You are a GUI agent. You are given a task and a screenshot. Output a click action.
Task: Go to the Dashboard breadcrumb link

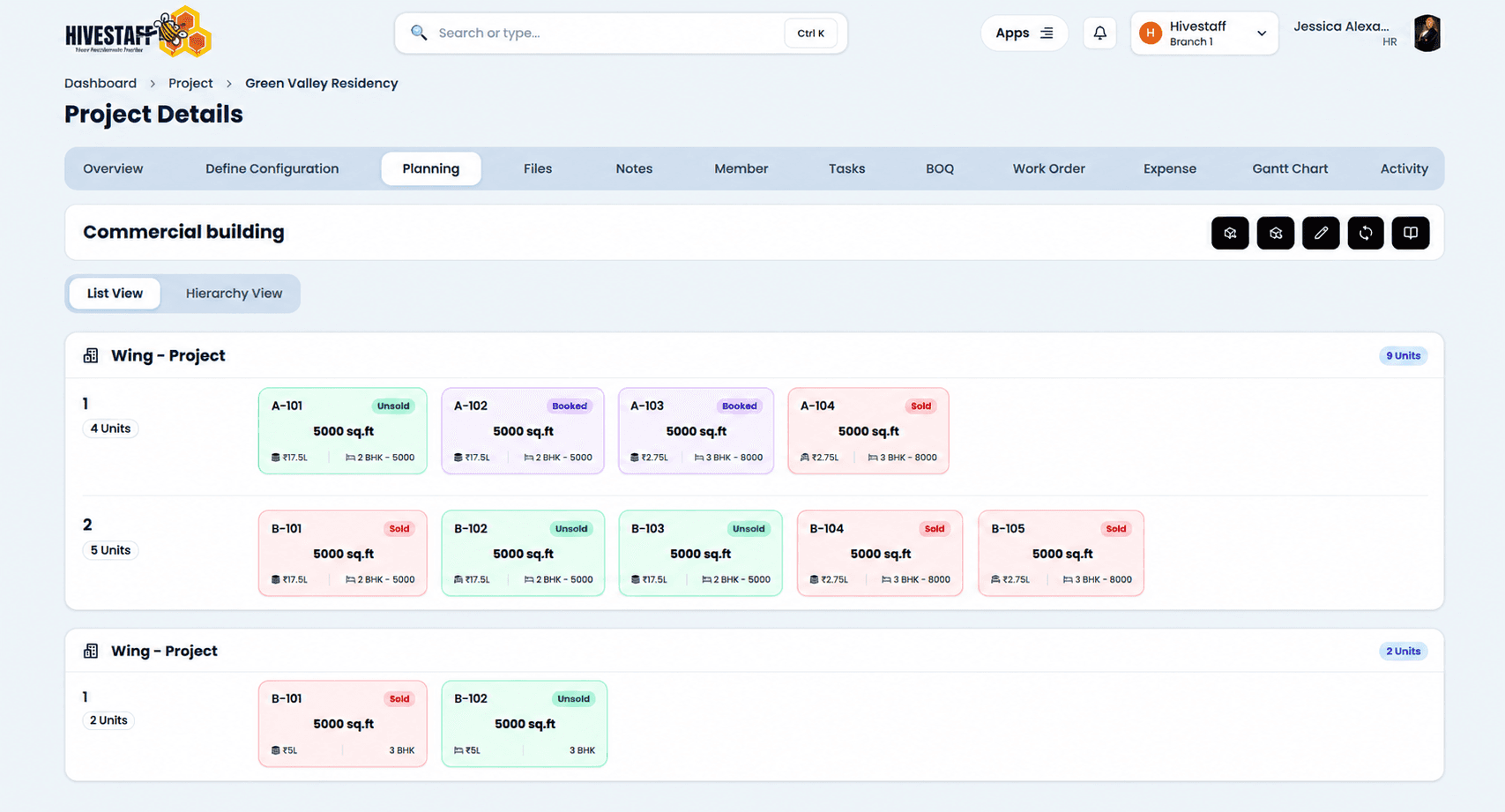click(x=101, y=83)
